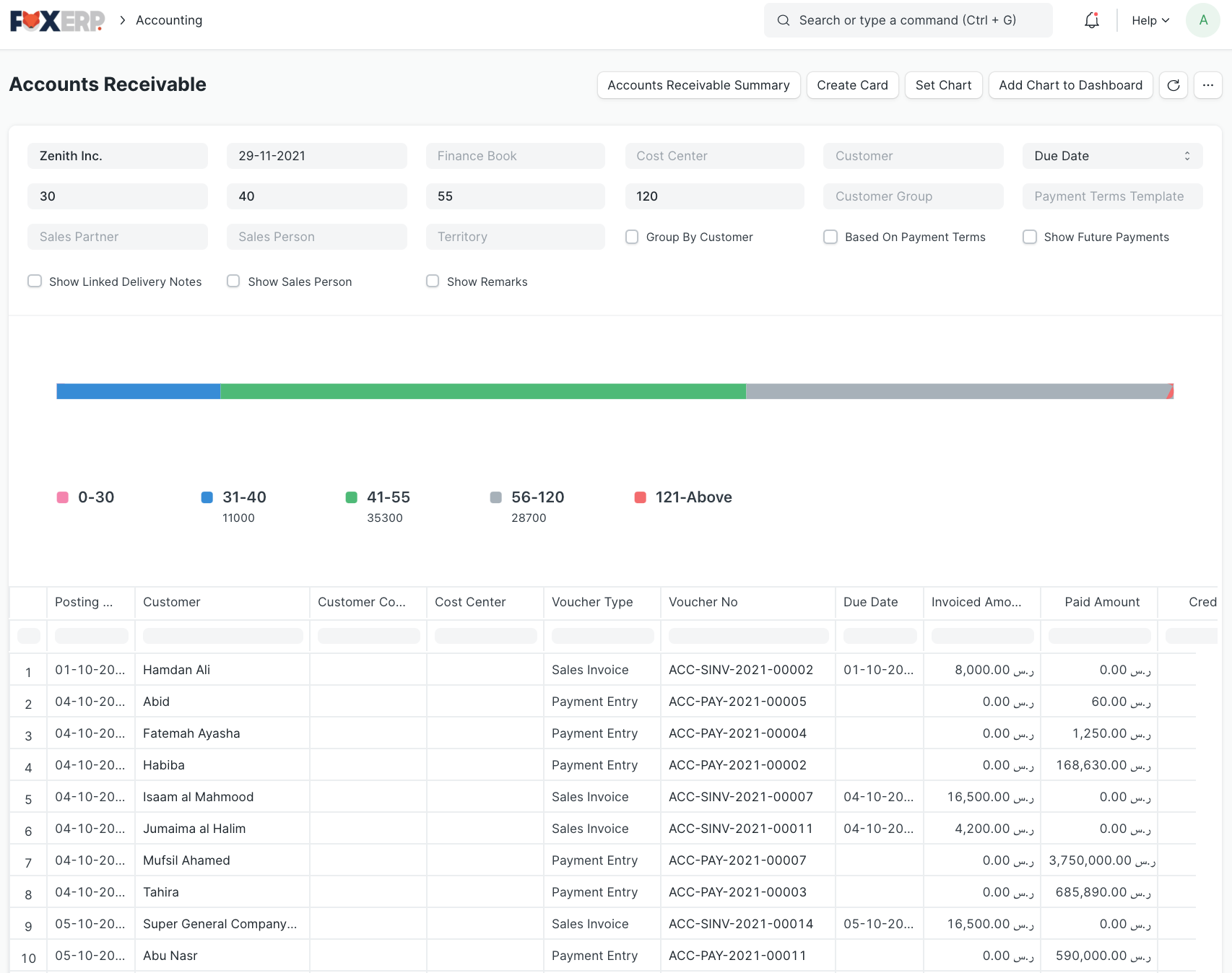
Task: Click the Voucher Type column header
Action: 602,602
